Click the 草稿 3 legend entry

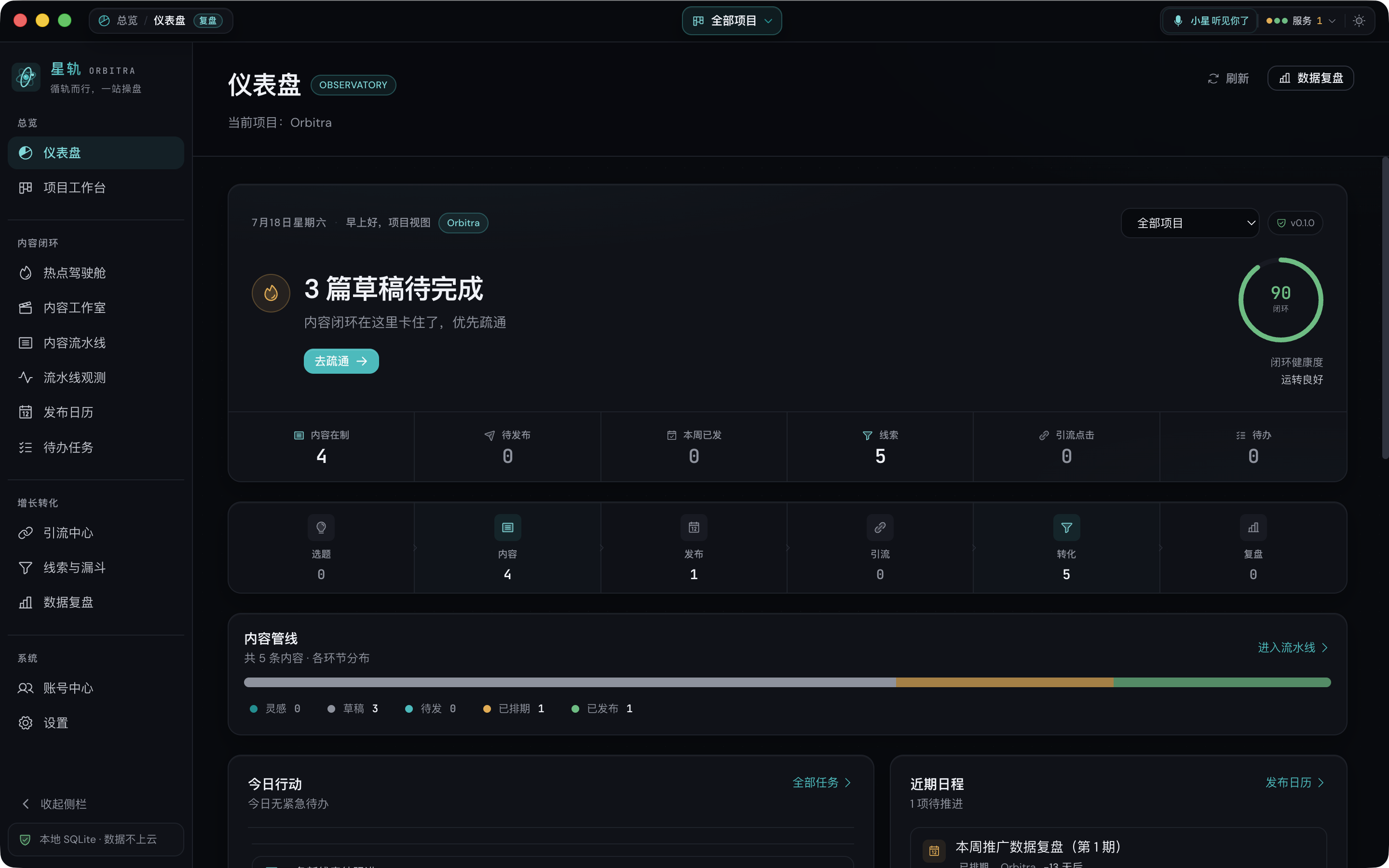tap(353, 709)
